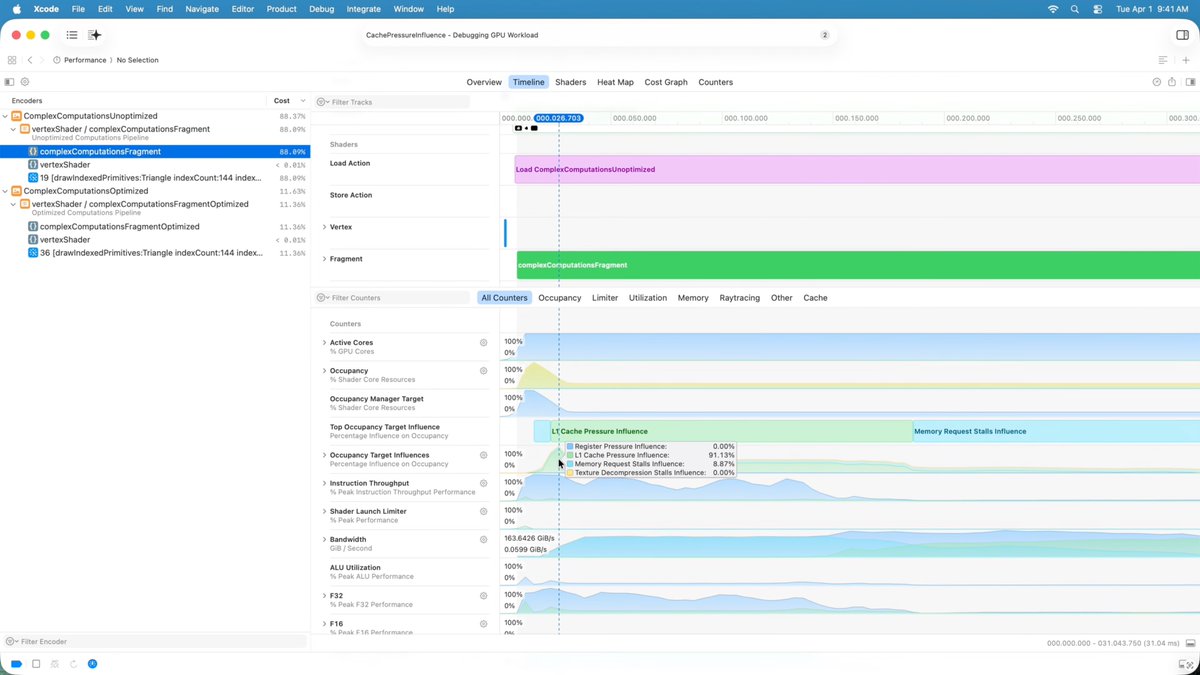The width and height of the screenshot is (1200, 675).
Task: Select the Limiter counter filter
Action: [x=605, y=298]
